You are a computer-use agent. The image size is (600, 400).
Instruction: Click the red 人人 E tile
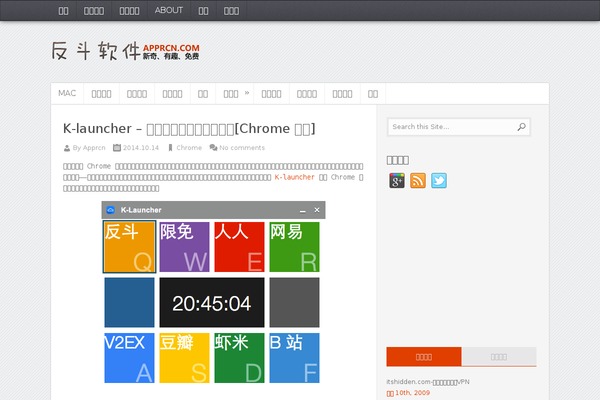[239, 247]
